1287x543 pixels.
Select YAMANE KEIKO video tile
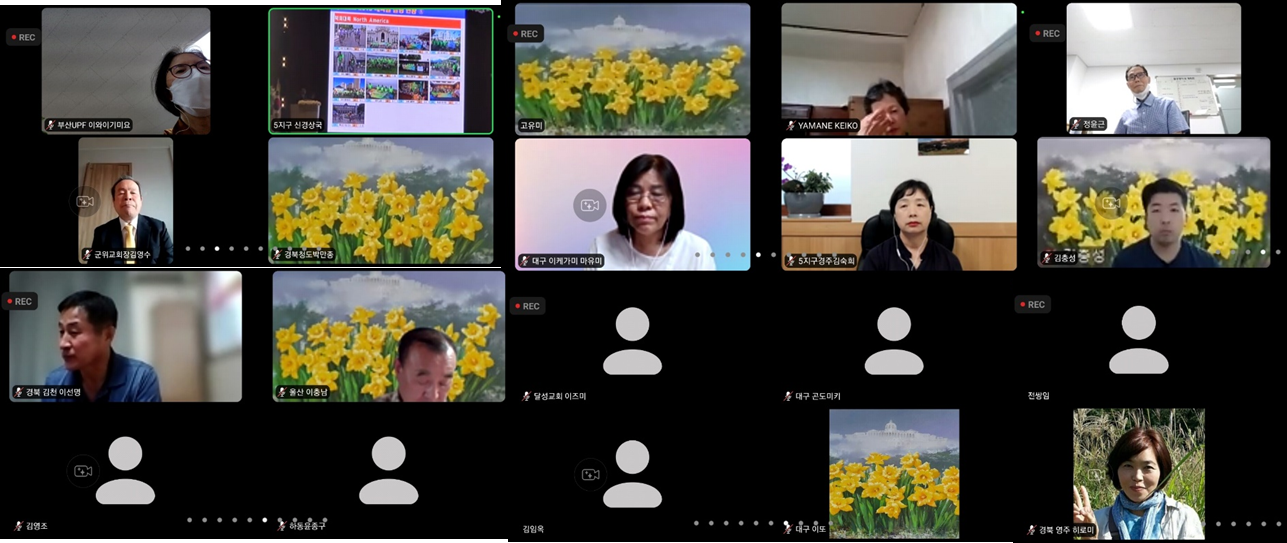click(x=899, y=69)
